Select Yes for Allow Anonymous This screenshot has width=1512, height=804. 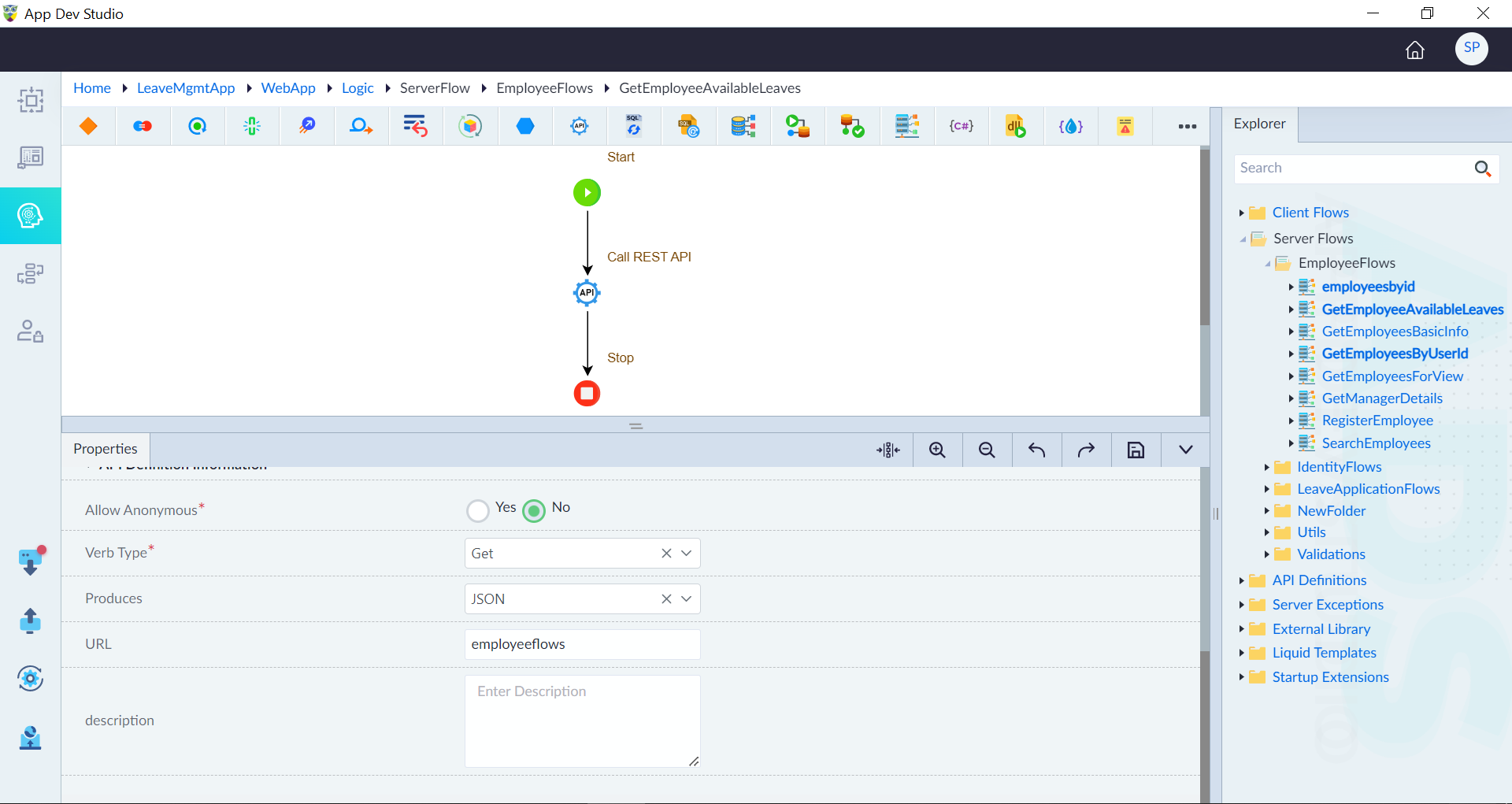click(x=477, y=510)
